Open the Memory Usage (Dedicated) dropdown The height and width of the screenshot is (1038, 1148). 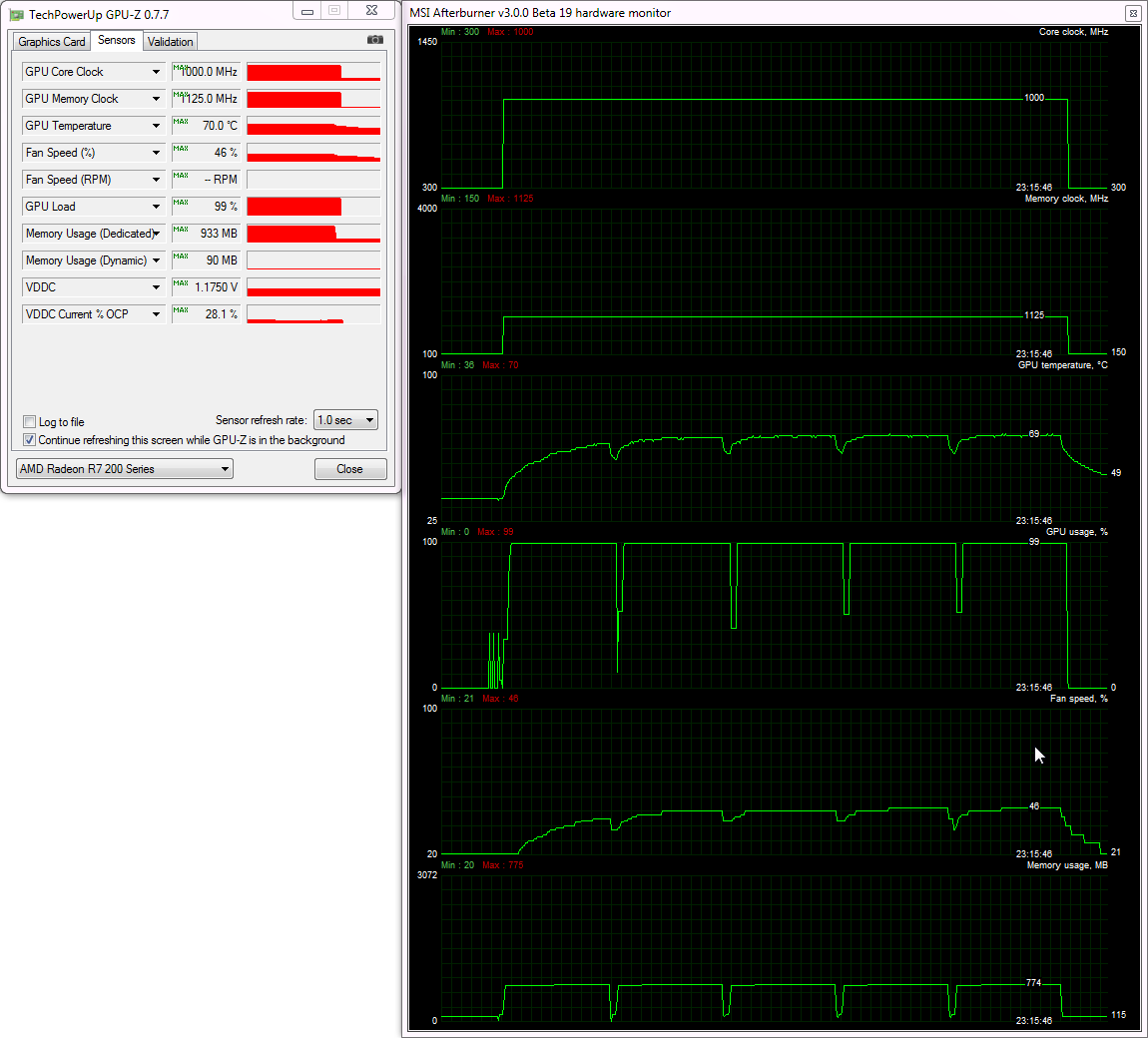point(156,234)
